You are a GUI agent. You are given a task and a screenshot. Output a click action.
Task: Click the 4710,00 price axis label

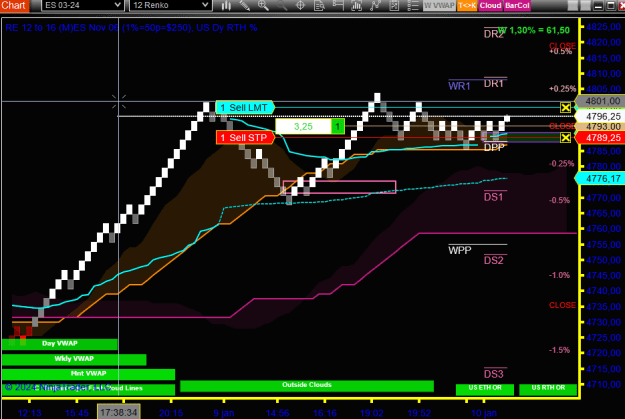tap(603, 385)
